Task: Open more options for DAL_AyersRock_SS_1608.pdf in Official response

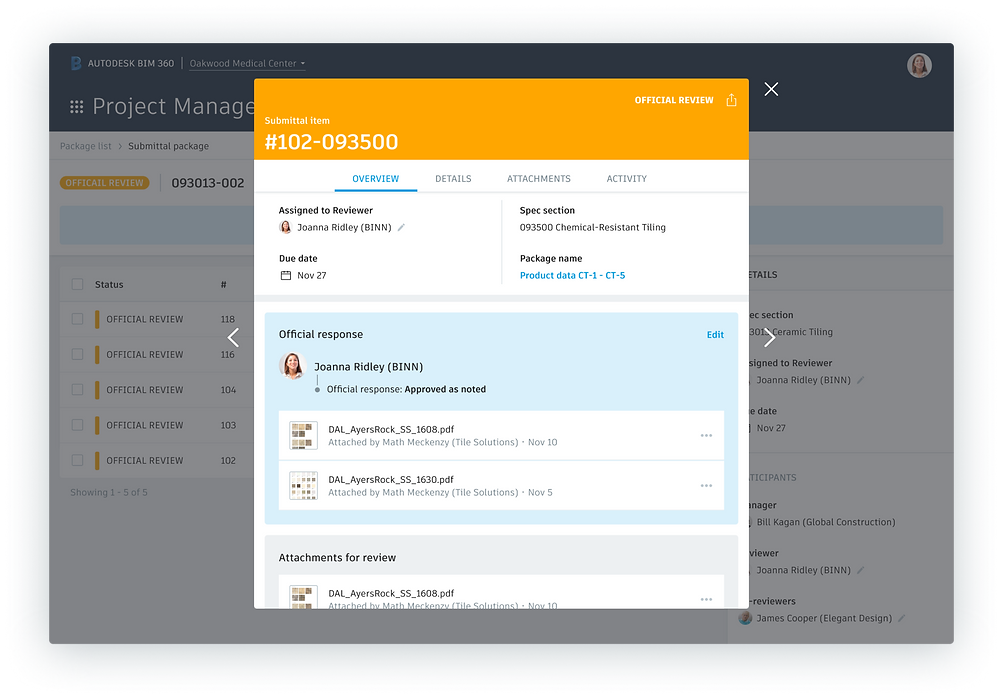Action: coord(706,435)
